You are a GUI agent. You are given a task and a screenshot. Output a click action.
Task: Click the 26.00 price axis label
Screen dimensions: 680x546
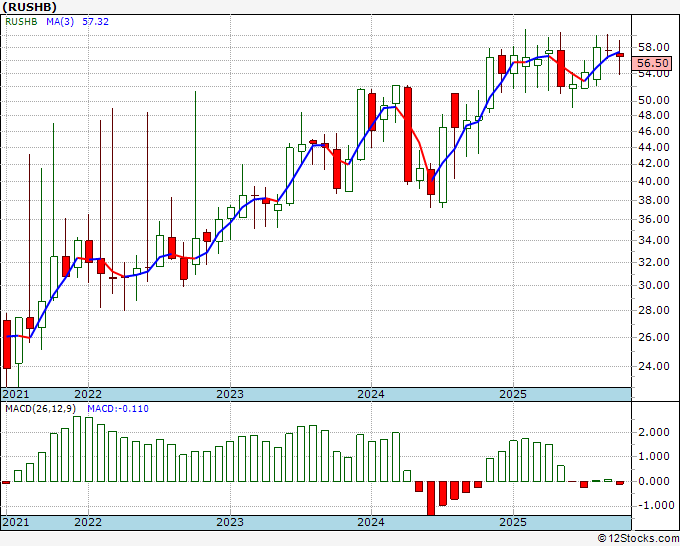click(653, 337)
